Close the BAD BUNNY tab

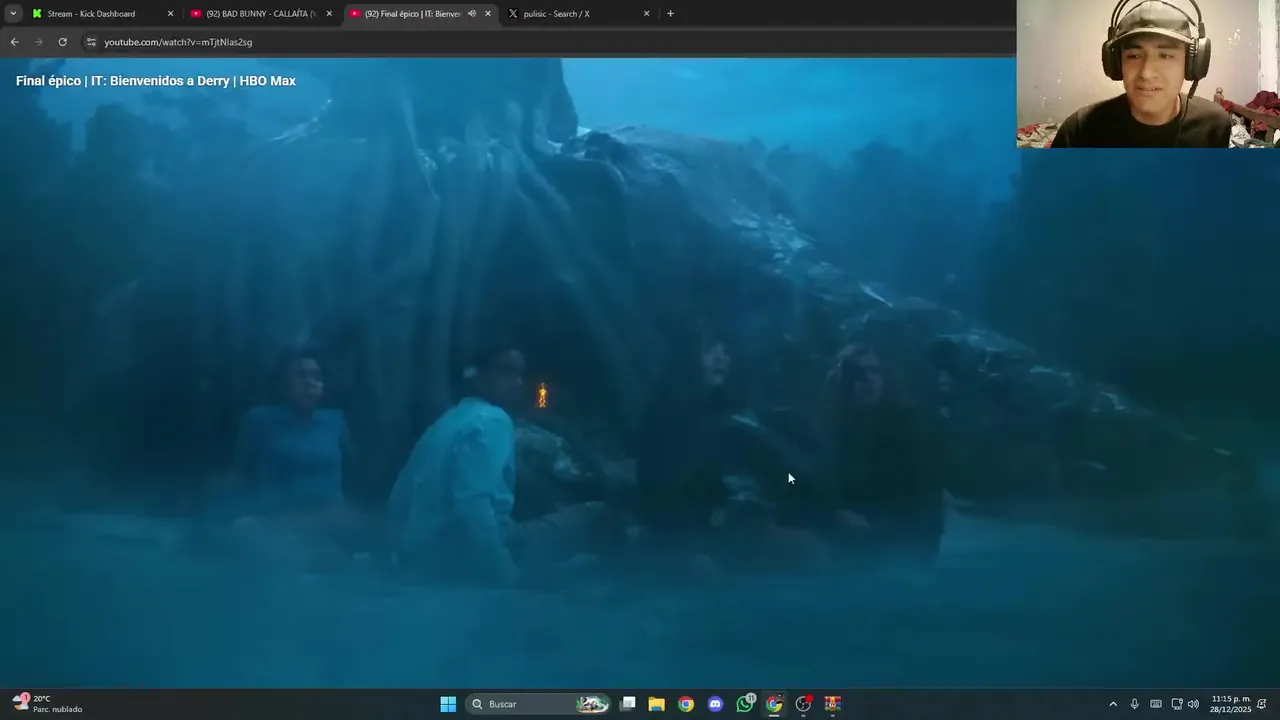[329, 14]
